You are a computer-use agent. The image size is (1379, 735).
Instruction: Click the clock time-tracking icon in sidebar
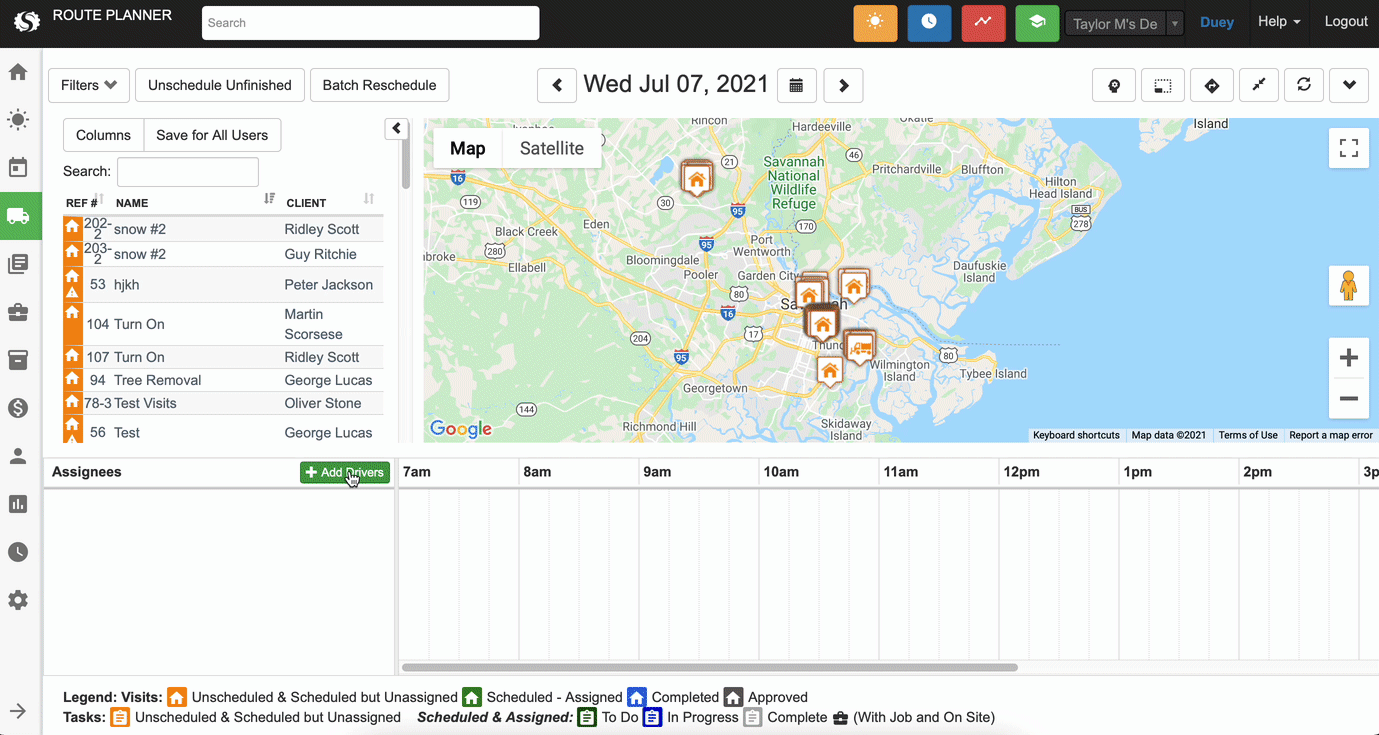[20, 551]
